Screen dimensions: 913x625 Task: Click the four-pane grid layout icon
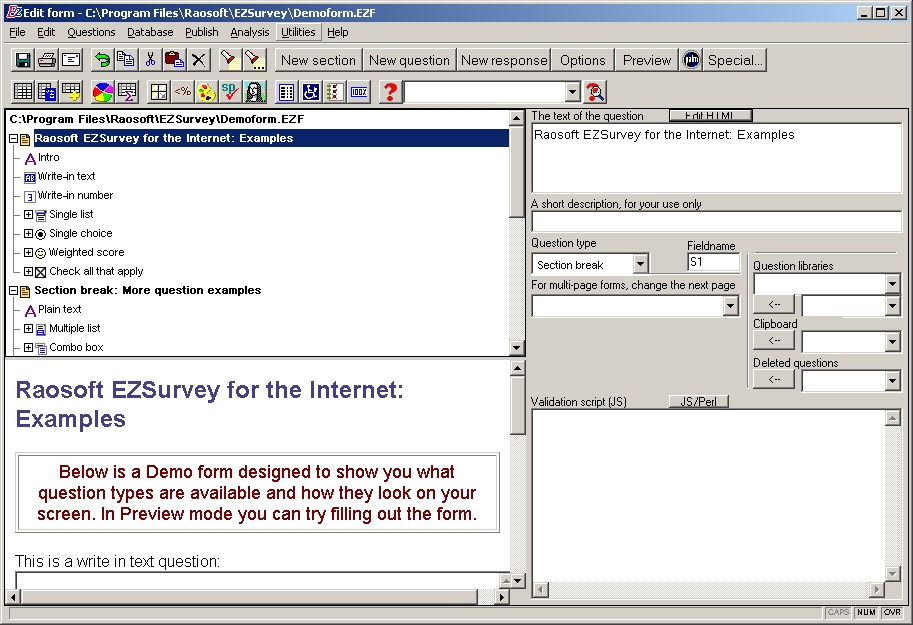158,91
